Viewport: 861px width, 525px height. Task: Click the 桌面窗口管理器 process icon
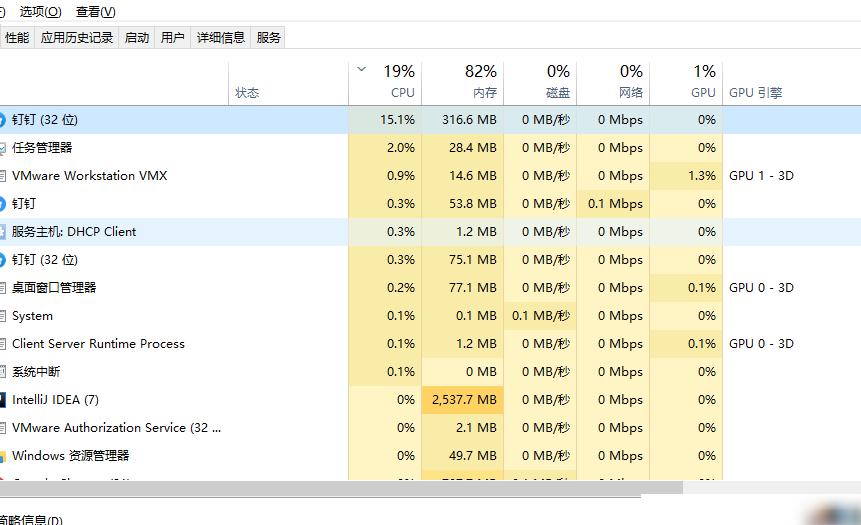(x=2, y=288)
